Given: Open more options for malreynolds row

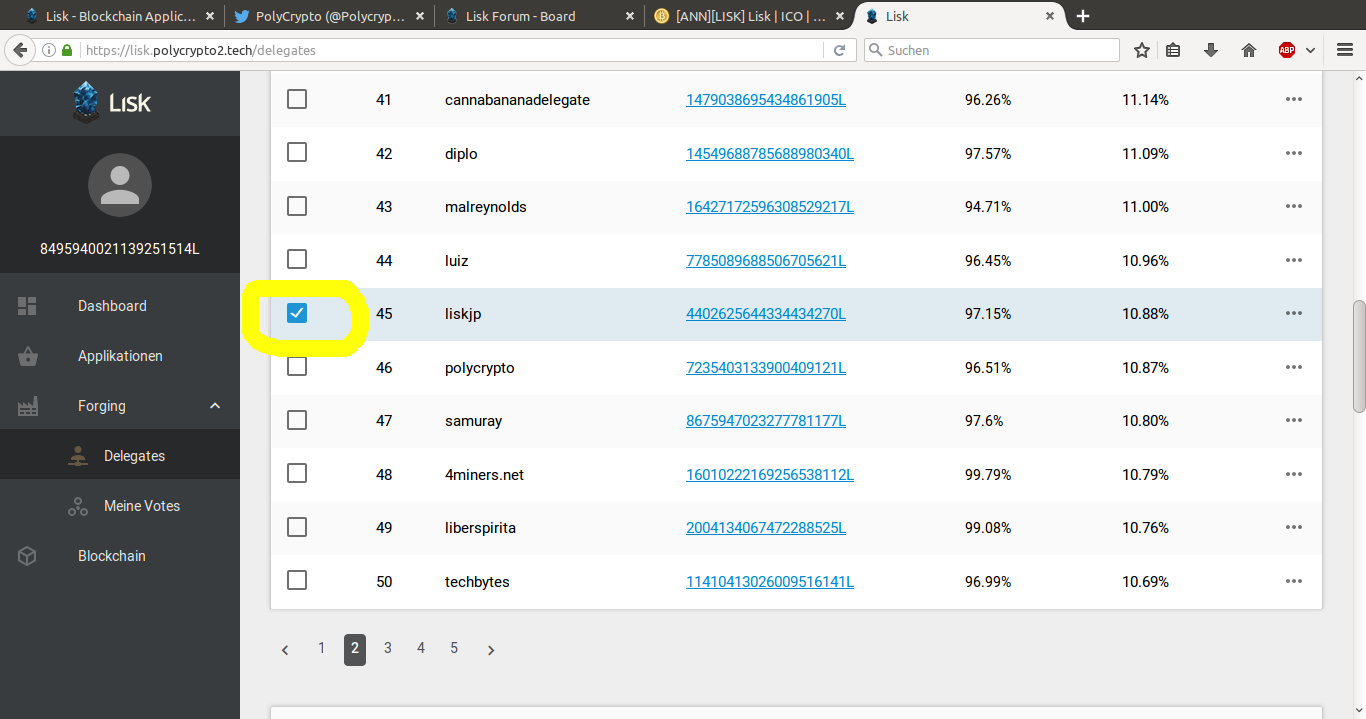Looking at the screenshot, I should 1294,206.
